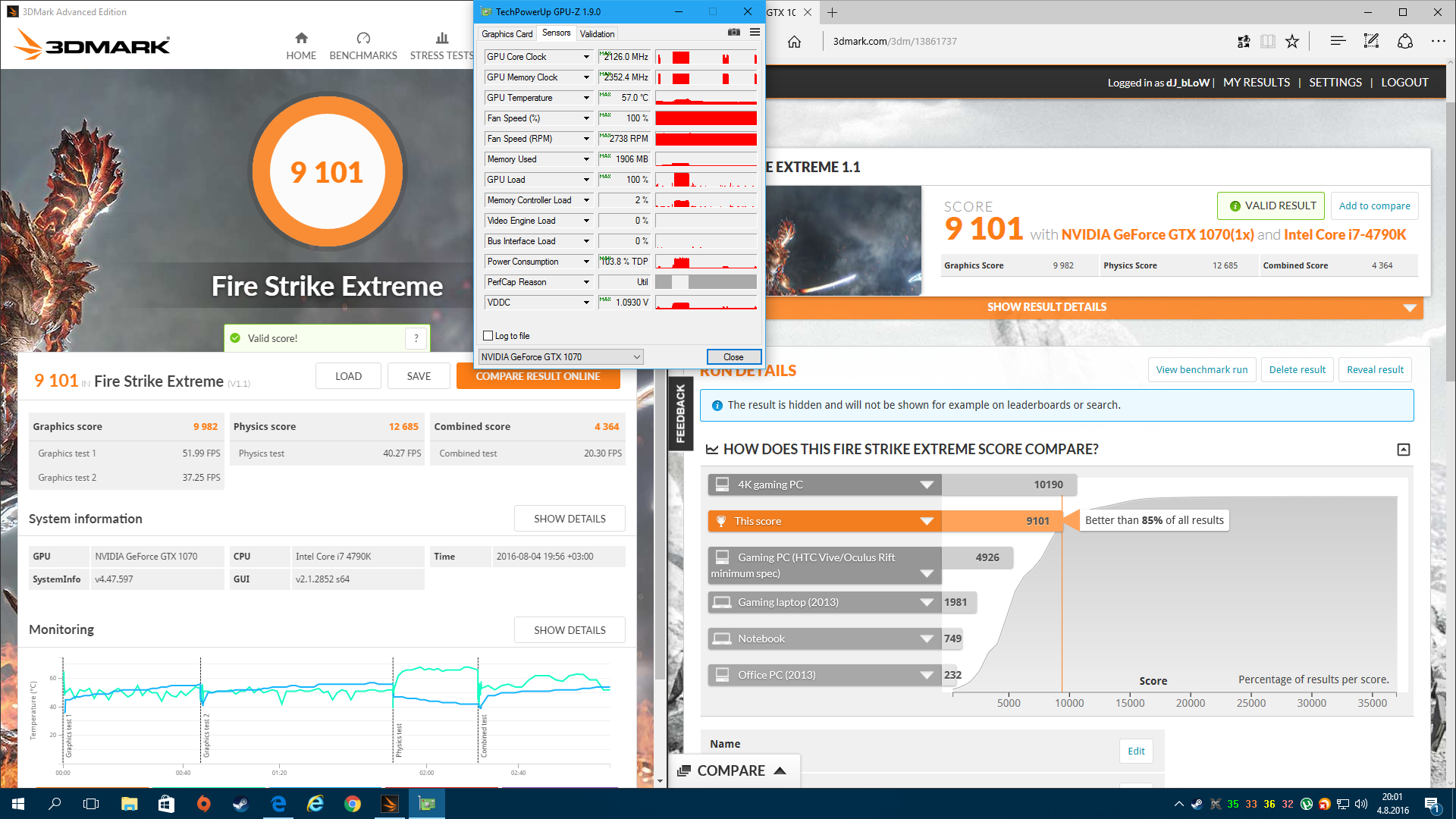Open Edge more actions ellipsis
The image size is (1456, 819).
point(1438,42)
